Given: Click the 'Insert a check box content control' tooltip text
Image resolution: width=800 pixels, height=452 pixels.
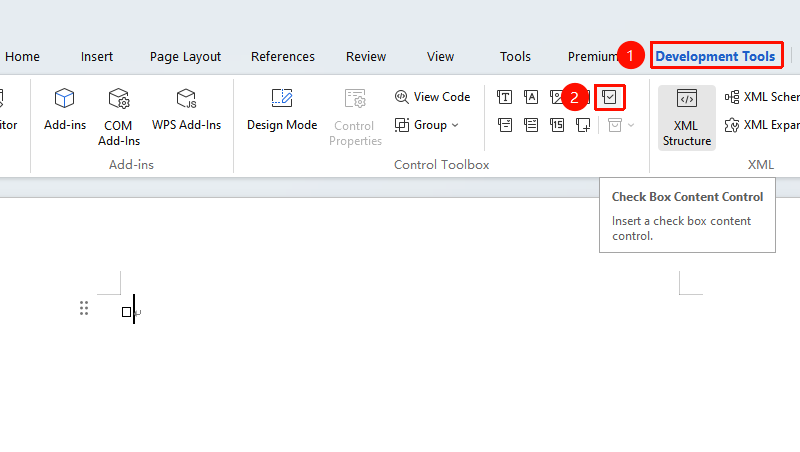Looking at the screenshot, I should [x=681, y=229].
